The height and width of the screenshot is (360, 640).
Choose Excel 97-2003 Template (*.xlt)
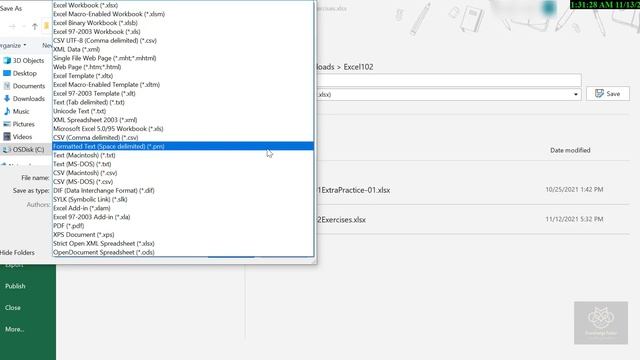tap(183, 93)
